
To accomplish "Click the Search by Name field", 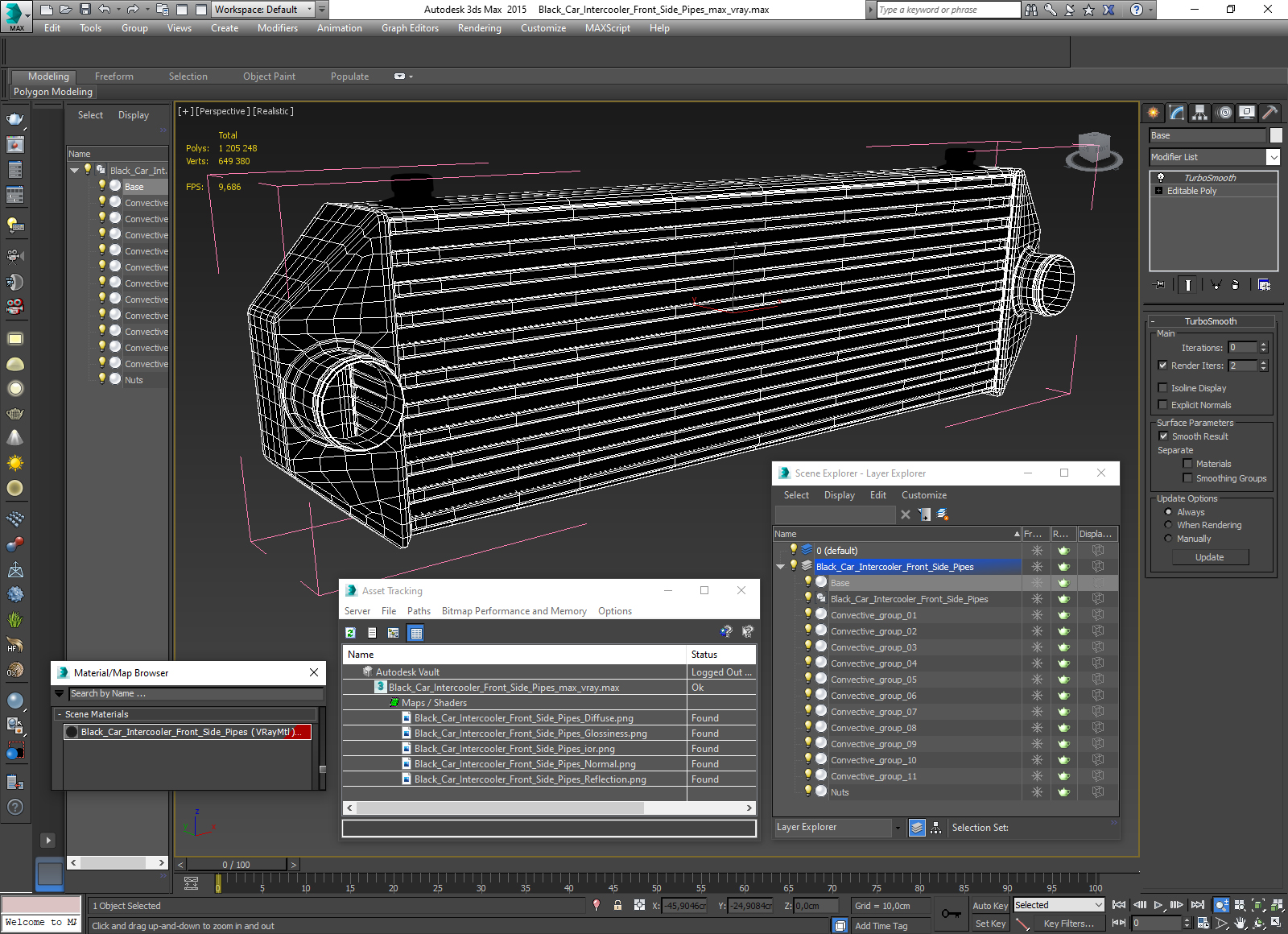I will point(196,694).
